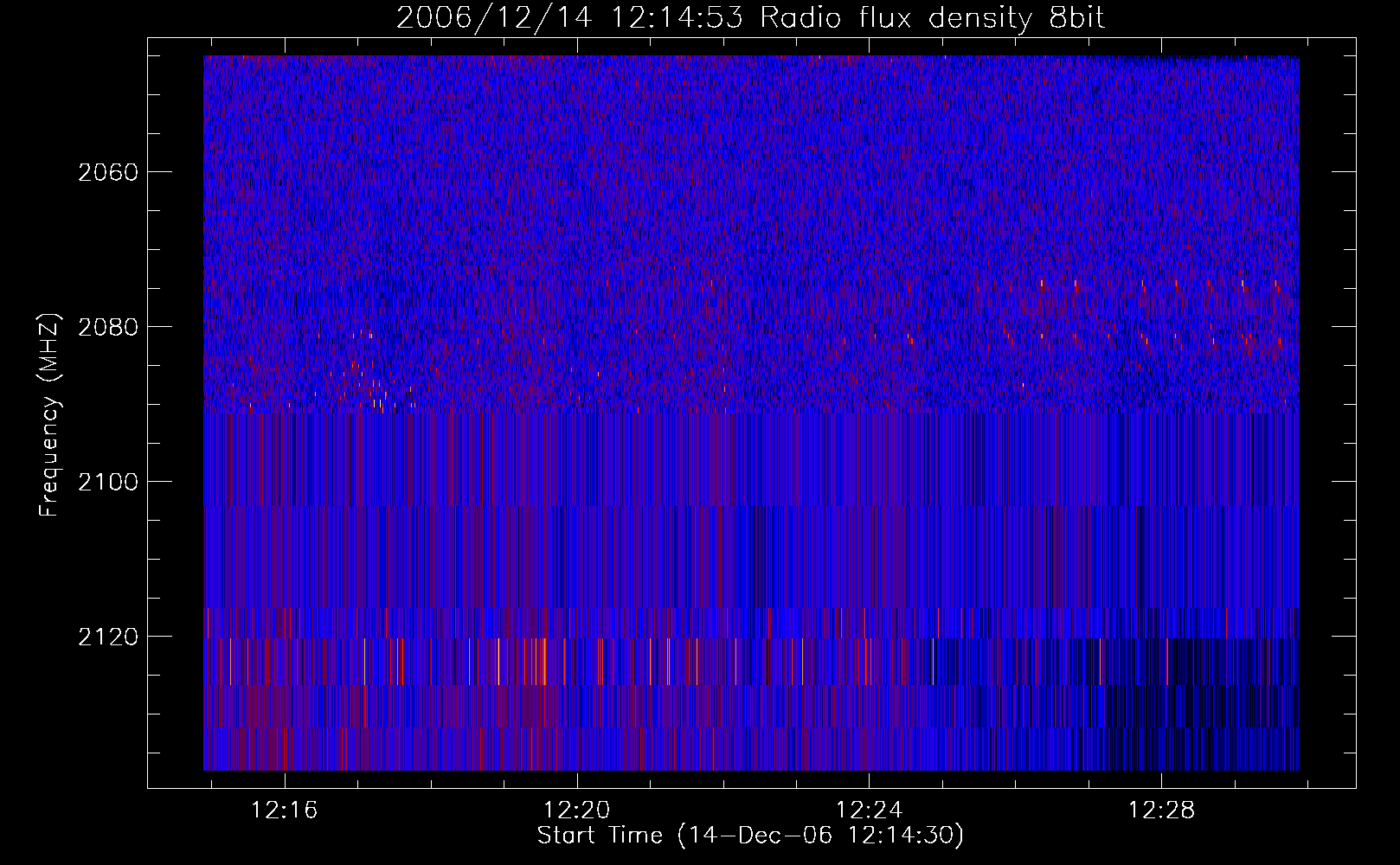This screenshot has width=1400, height=865.
Task: Click the 12:20 time tick label
Action: [577, 811]
